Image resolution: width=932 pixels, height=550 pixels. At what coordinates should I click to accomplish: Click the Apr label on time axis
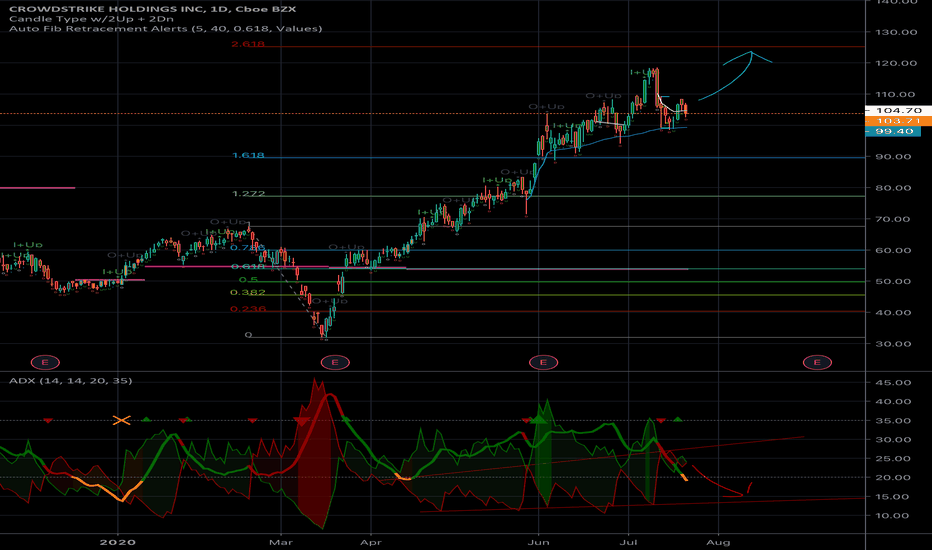click(371, 542)
